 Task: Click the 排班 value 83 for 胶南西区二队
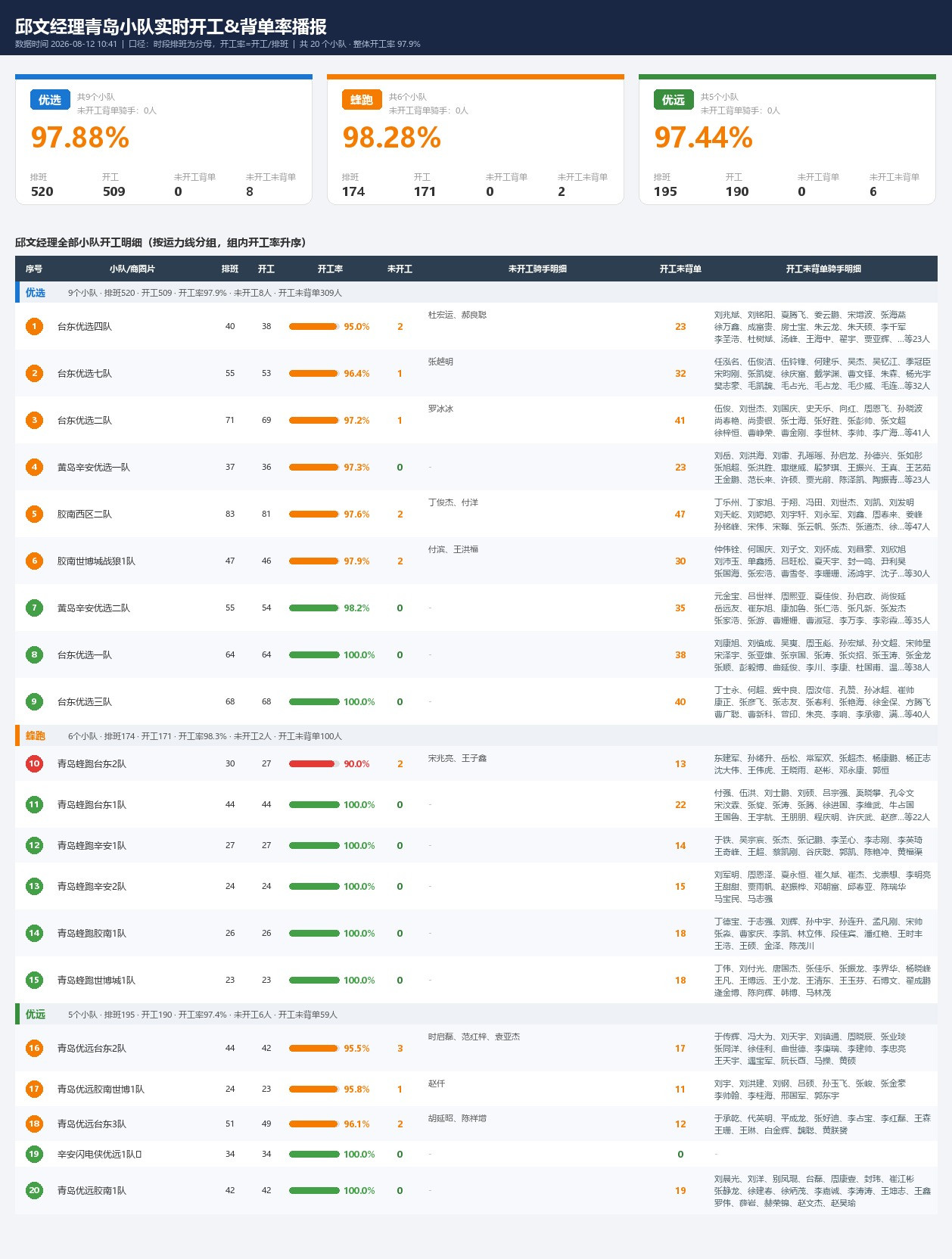[x=230, y=514]
